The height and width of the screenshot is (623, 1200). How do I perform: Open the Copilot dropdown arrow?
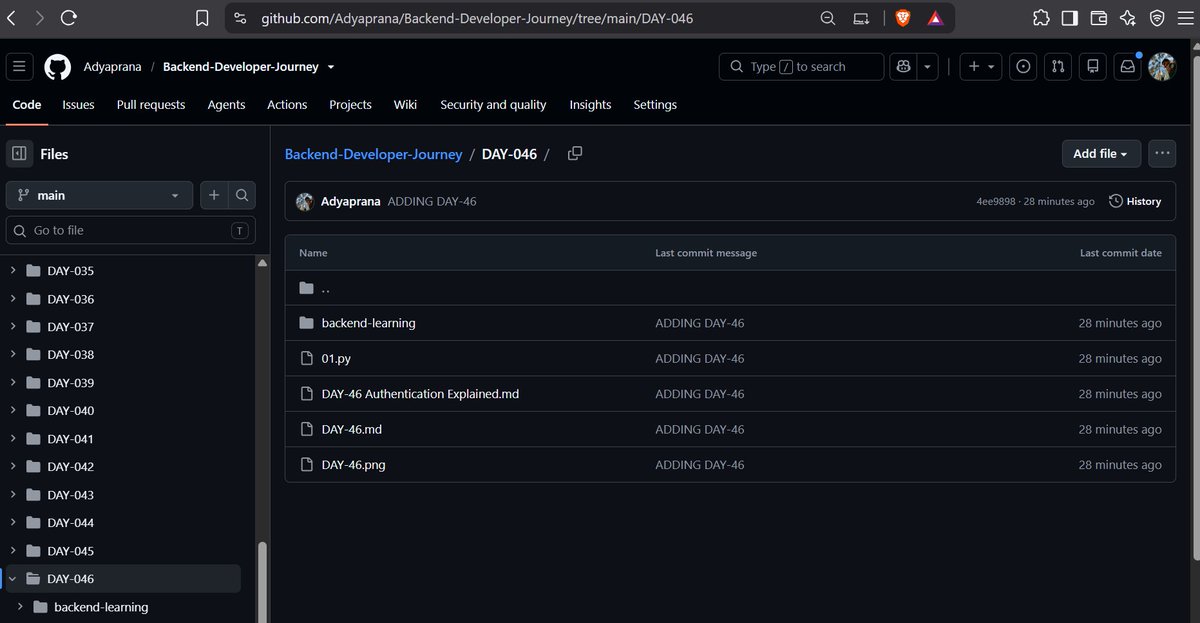[x=928, y=67]
